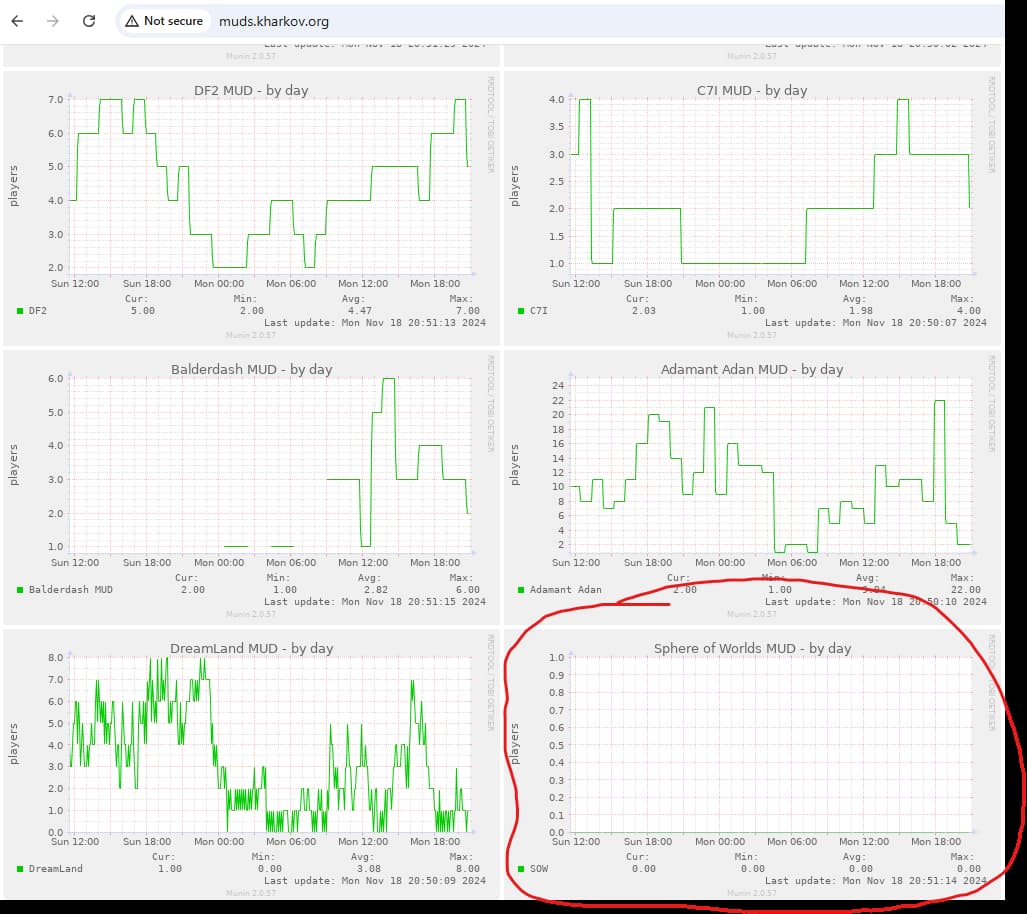Click the "DreamLand MUD - by day" title
Viewport: 1027px width, 914px height.
click(252, 649)
